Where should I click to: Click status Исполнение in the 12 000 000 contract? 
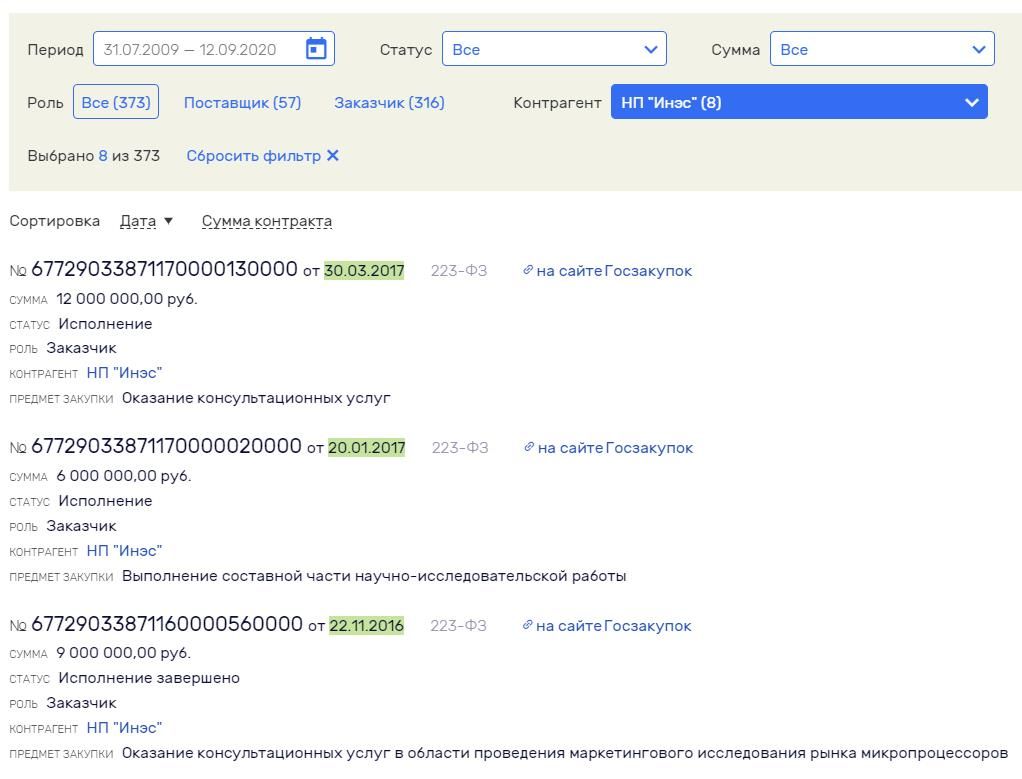coord(106,324)
